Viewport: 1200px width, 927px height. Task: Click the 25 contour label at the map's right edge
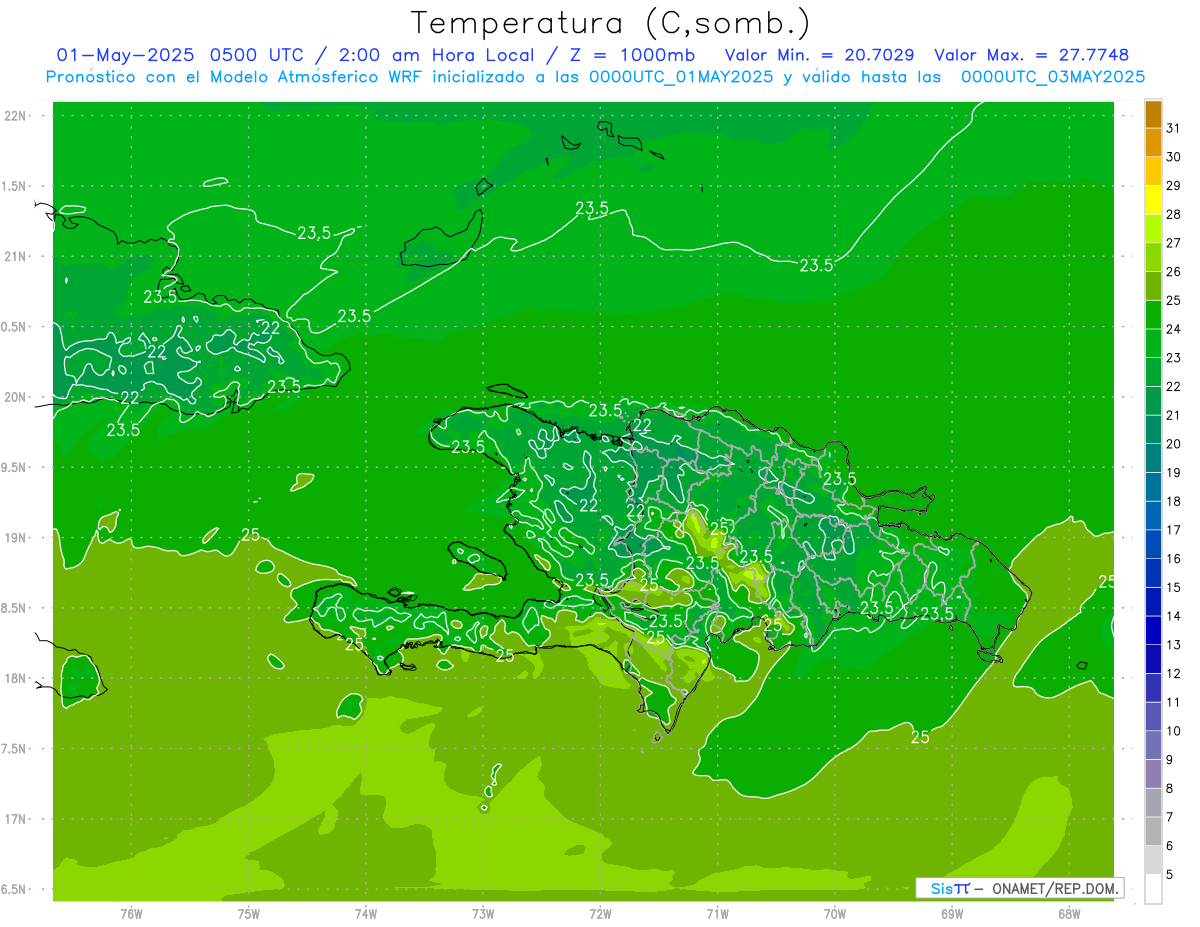1107,582
